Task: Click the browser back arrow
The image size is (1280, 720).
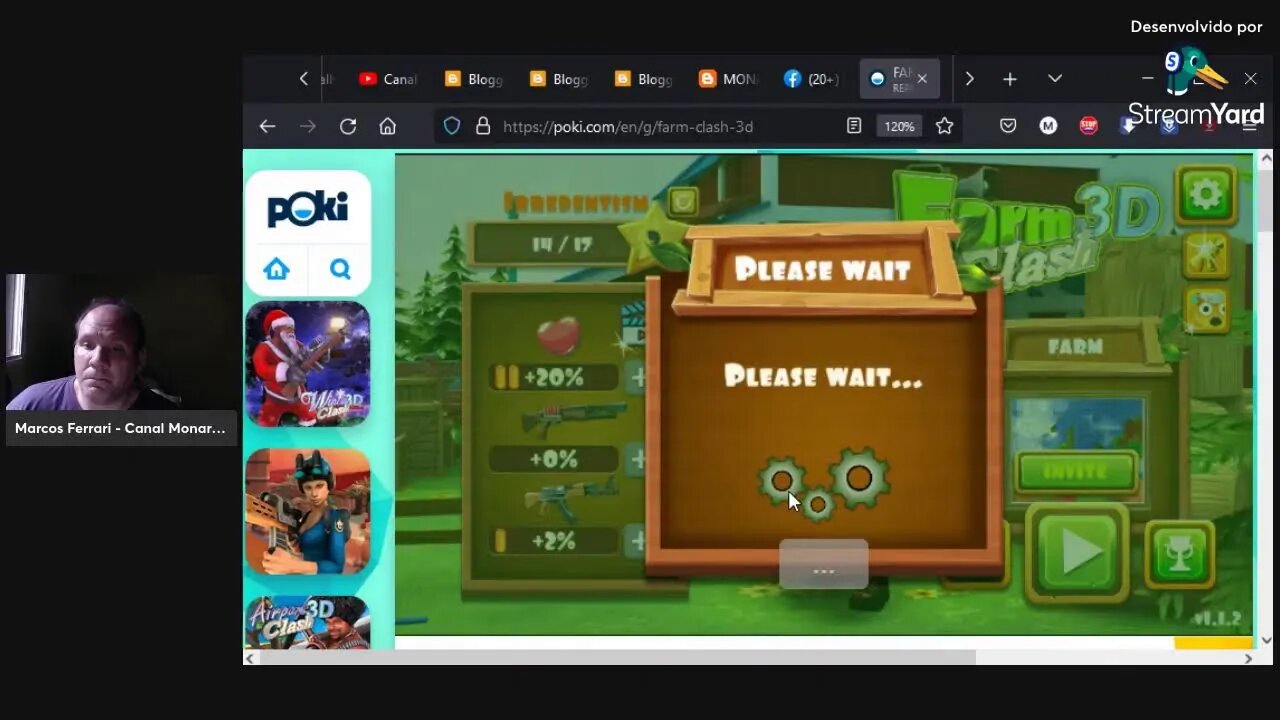Action: 267,126
